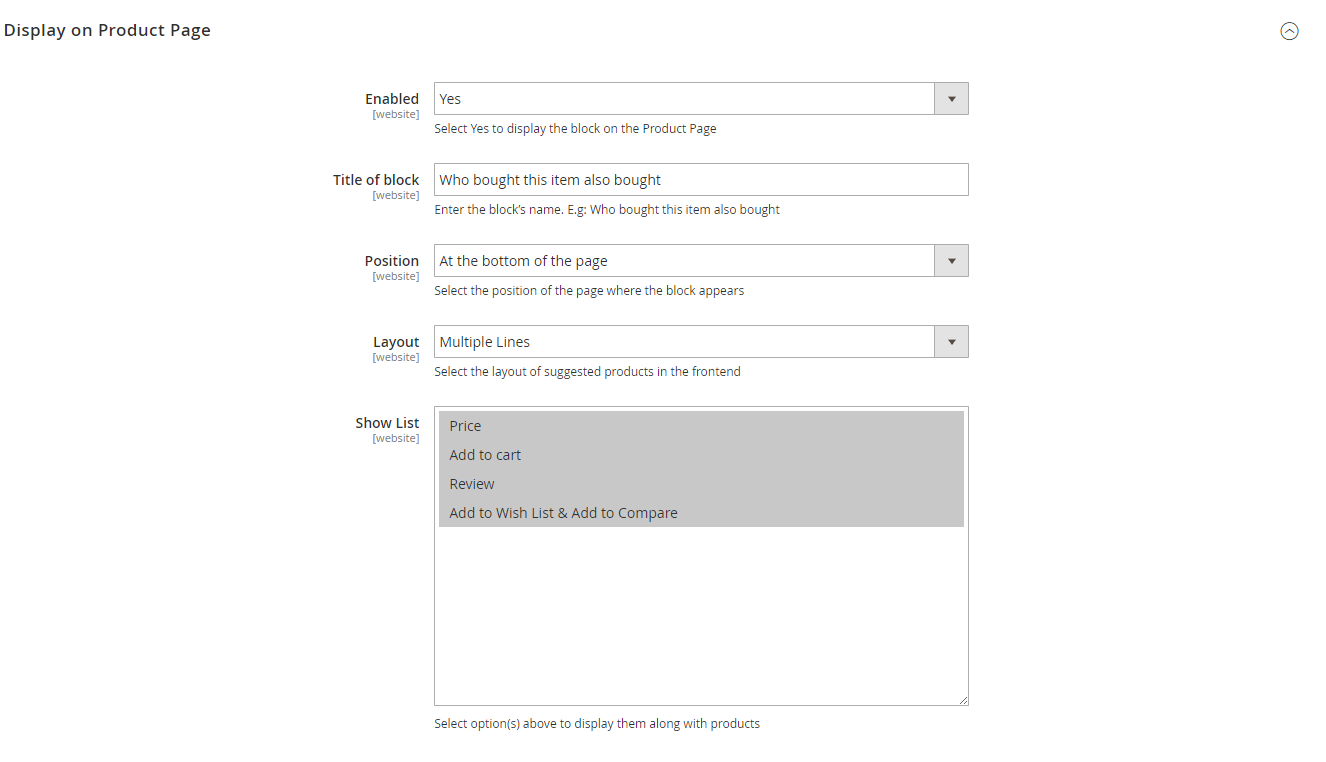Click the "Display on Product Page" section header
The height and width of the screenshot is (762, 1326).
(x=107, y=30)
